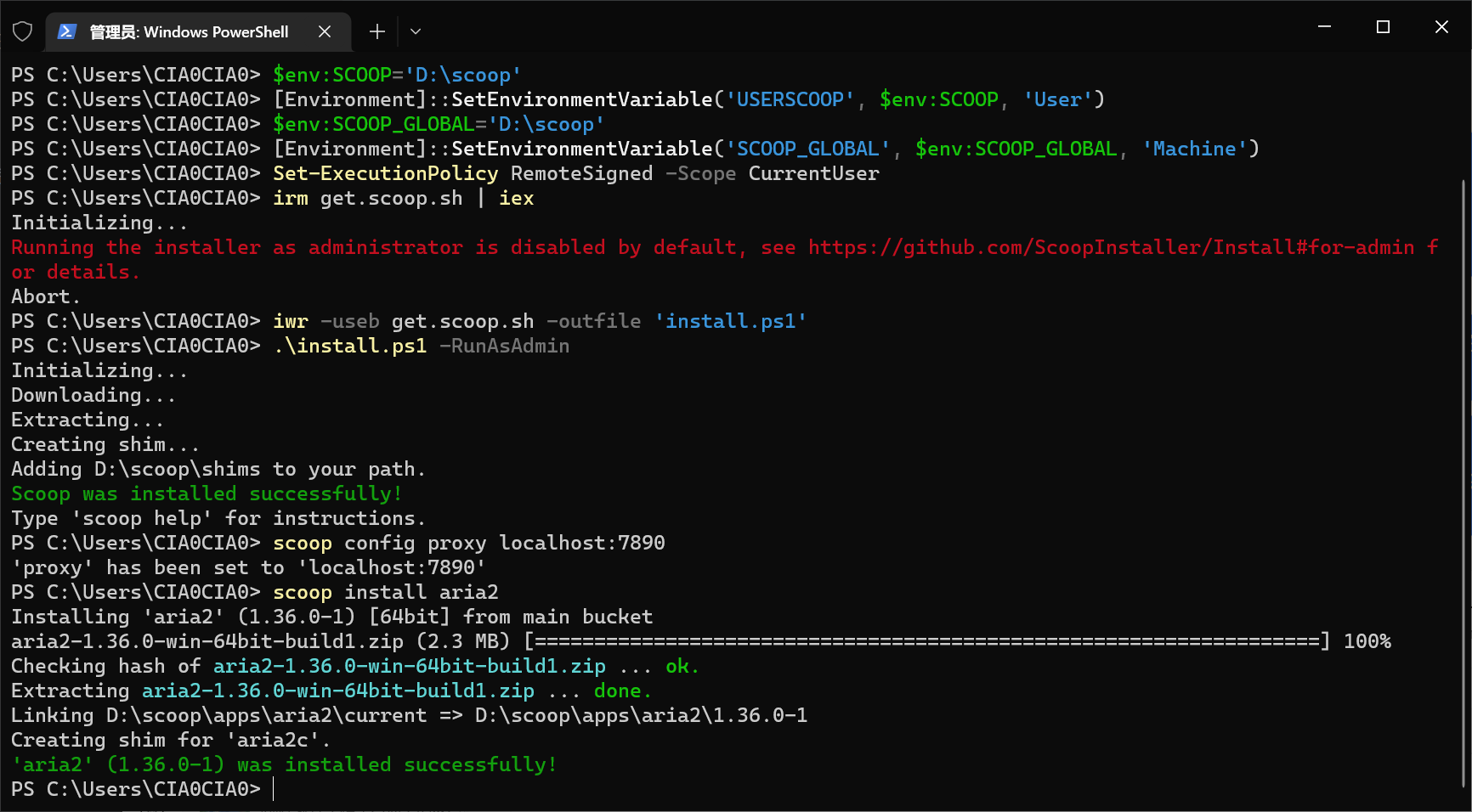Click the 'Abort.' output line
The height and width of the screenshot is (812, 1472).
coord(46,296)
